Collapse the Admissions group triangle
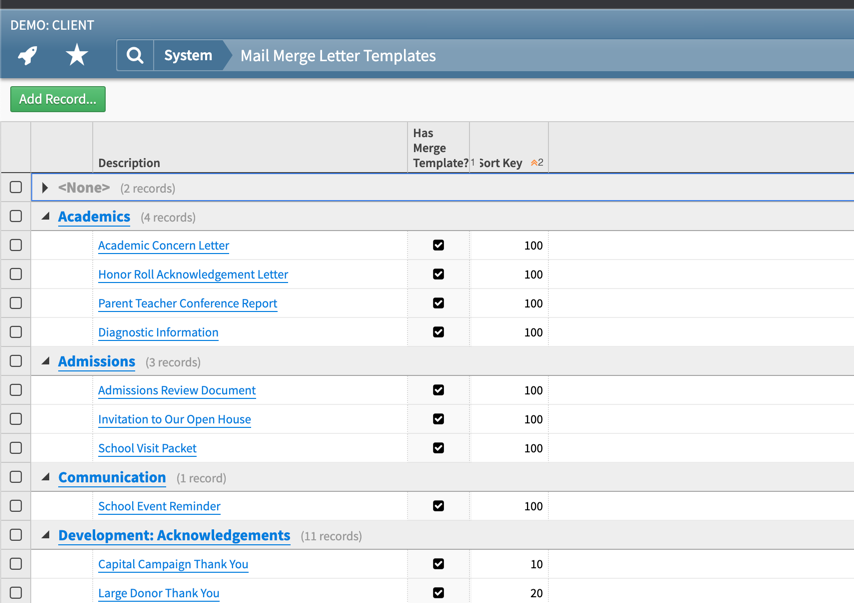 click(x=46, y=361)
